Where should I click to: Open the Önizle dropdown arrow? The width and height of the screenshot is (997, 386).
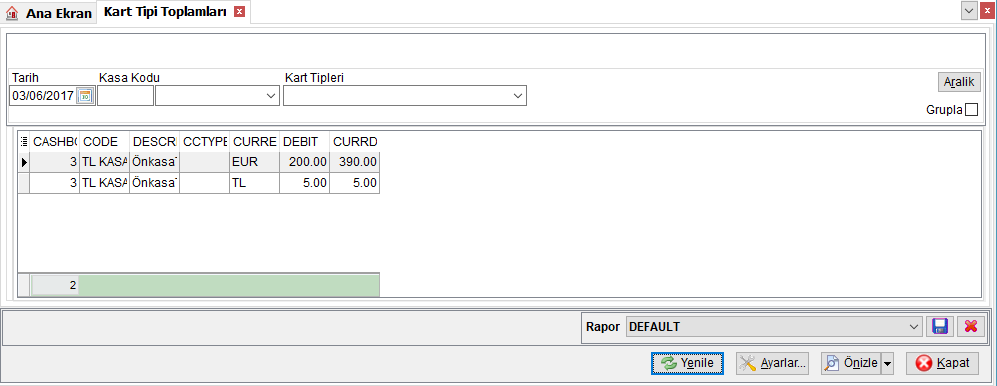click(x=888, y=364)
